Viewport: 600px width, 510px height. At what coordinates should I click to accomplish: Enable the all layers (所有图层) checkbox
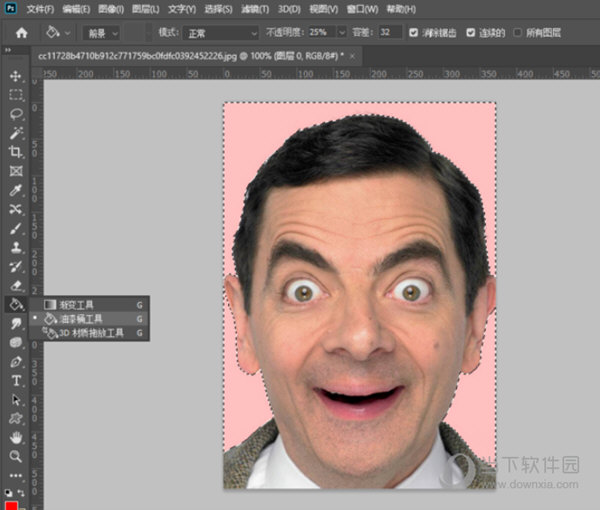tap(517, 33)
